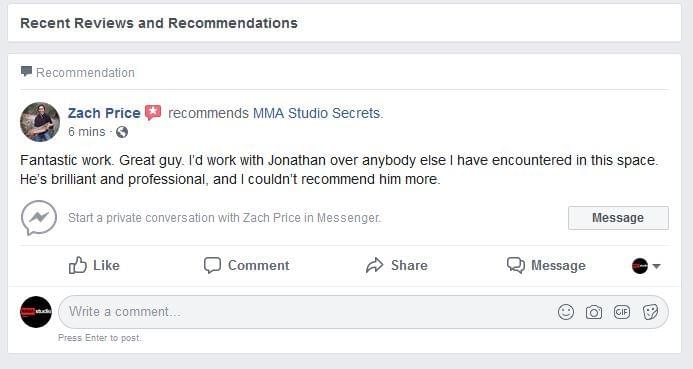The height and width of the screenshot is (369, 693).
Task: Open the emoji picker smiley icon
Action: (566, 312)
